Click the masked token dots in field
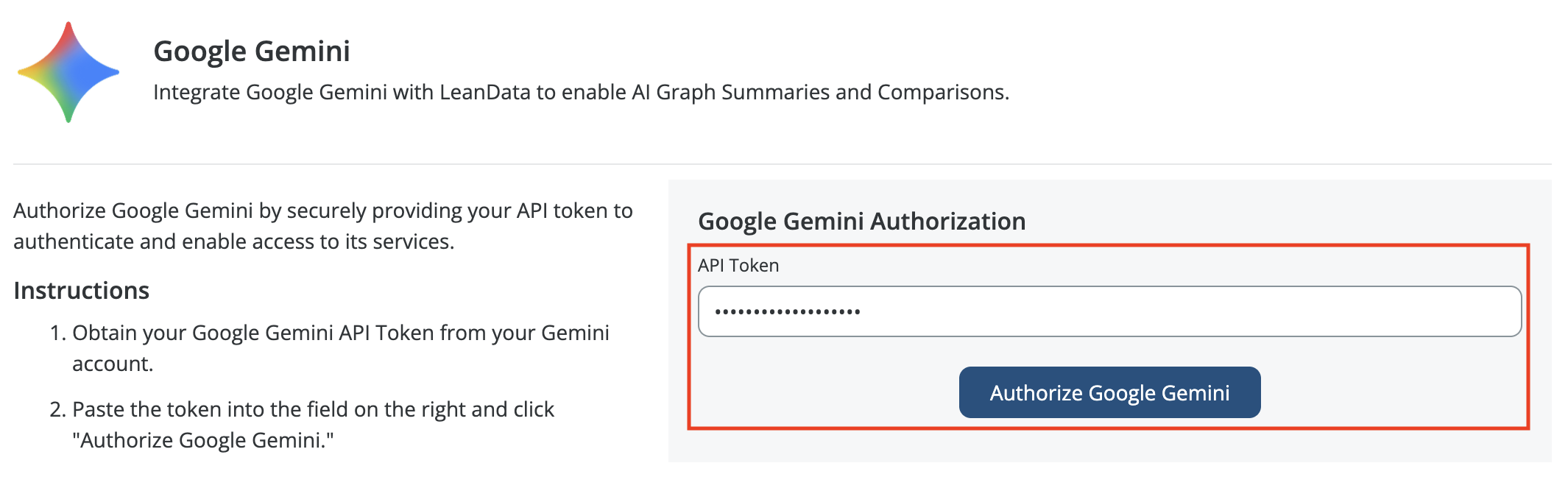This screenshot has height=477, width=1568. pyautogui.click(x=787, y=312)
